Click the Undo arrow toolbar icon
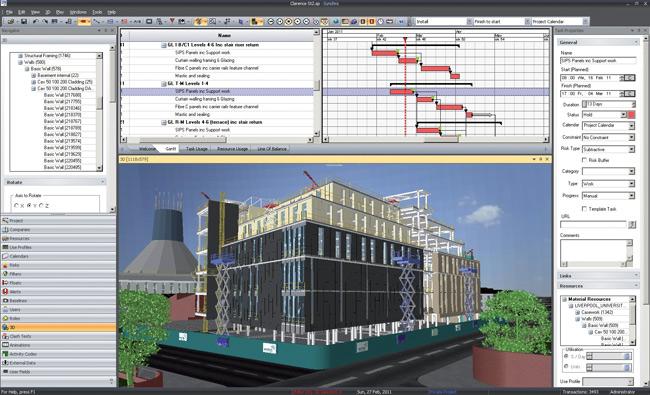Screen dimensions: 650x395 (35, 22)
